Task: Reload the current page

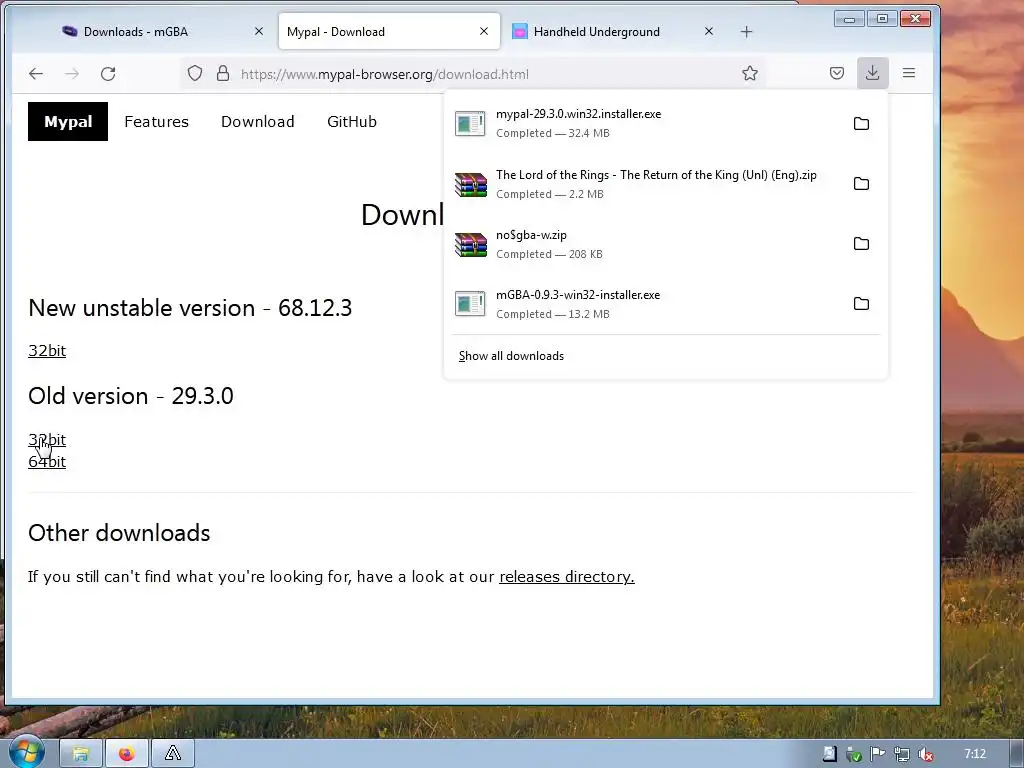Action: [108, 74]
